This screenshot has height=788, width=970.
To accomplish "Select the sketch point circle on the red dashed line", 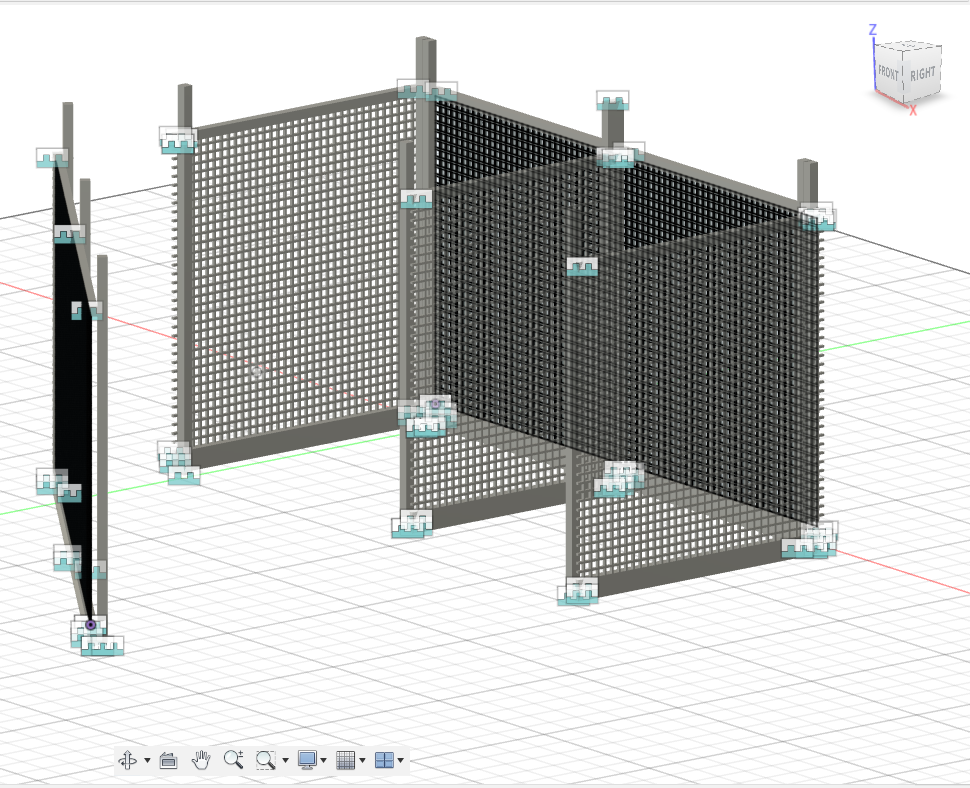I will pos(257,372).
